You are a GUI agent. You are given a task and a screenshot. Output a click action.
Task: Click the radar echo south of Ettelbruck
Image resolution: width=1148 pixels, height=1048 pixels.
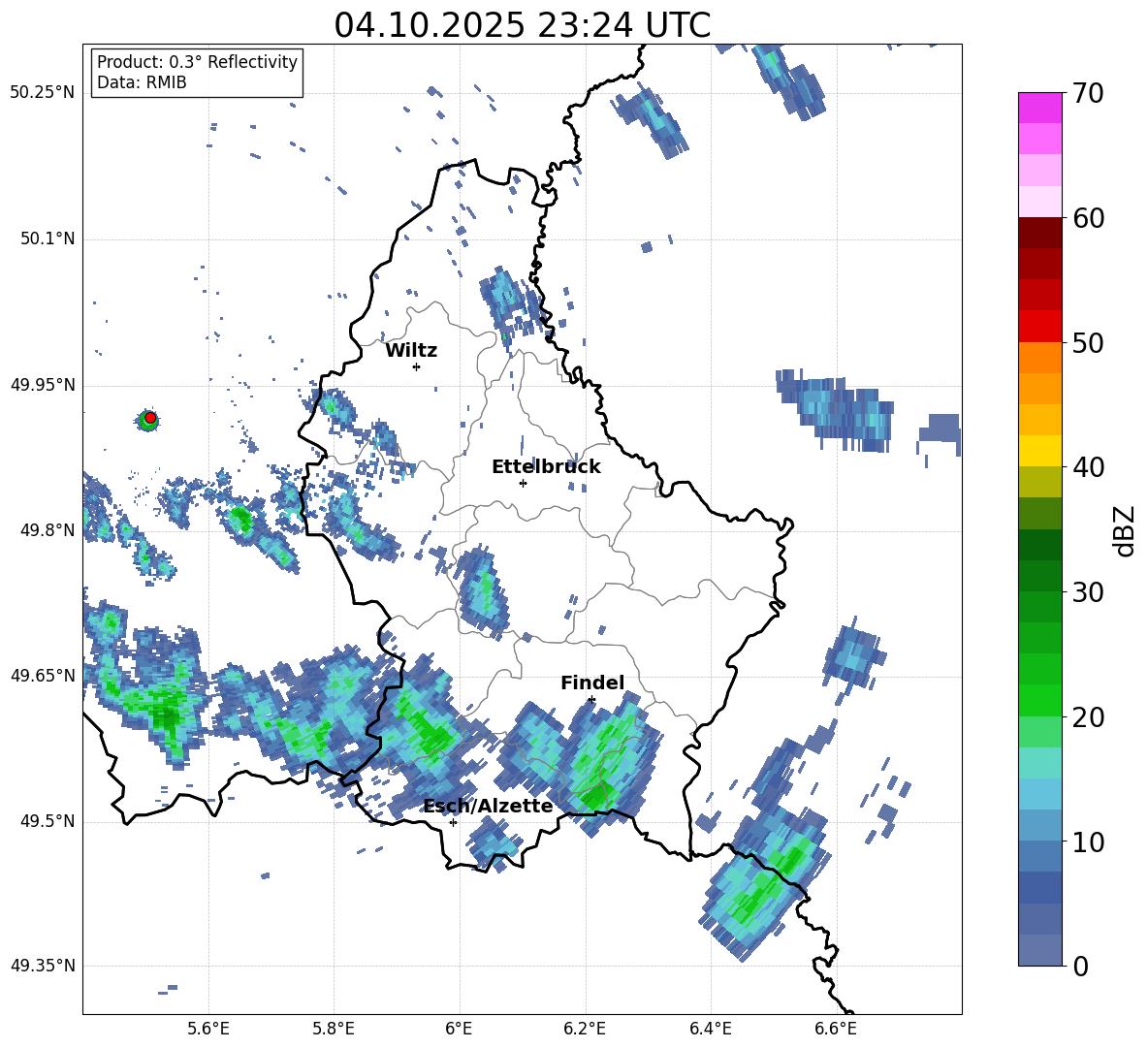tap(482, 591)
